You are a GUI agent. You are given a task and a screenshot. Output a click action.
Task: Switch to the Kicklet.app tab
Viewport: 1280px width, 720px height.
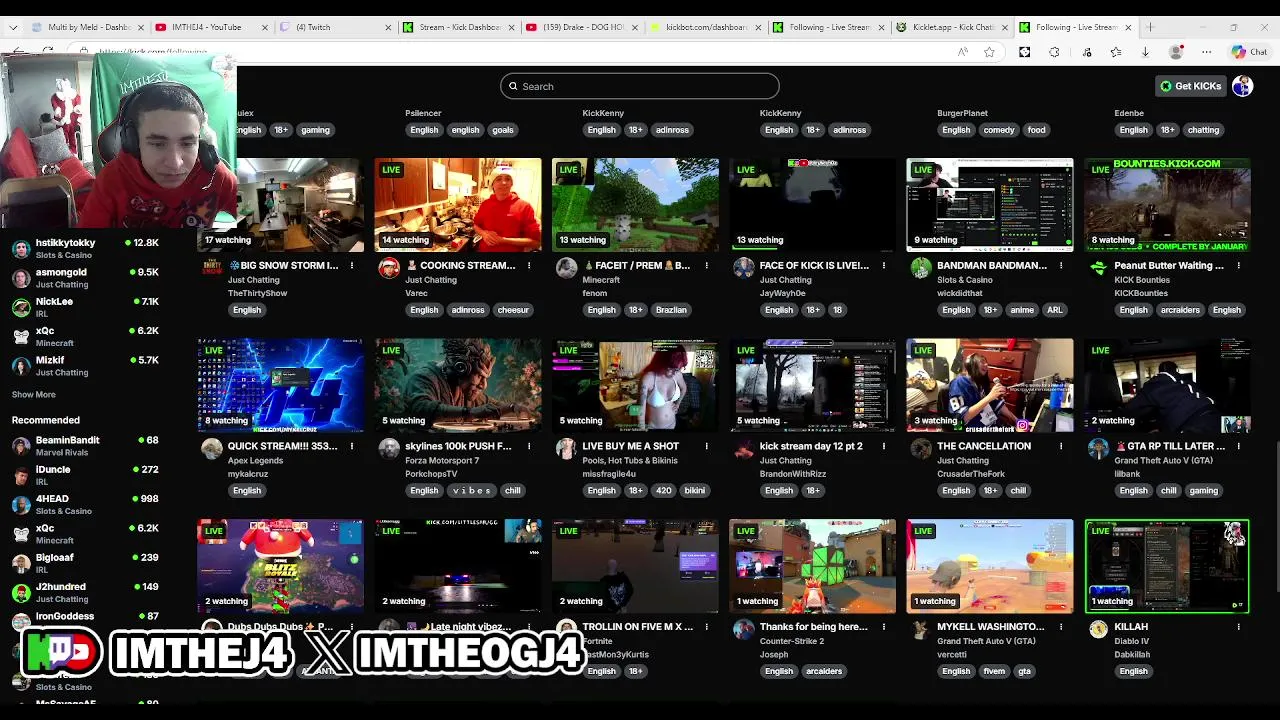952,27
